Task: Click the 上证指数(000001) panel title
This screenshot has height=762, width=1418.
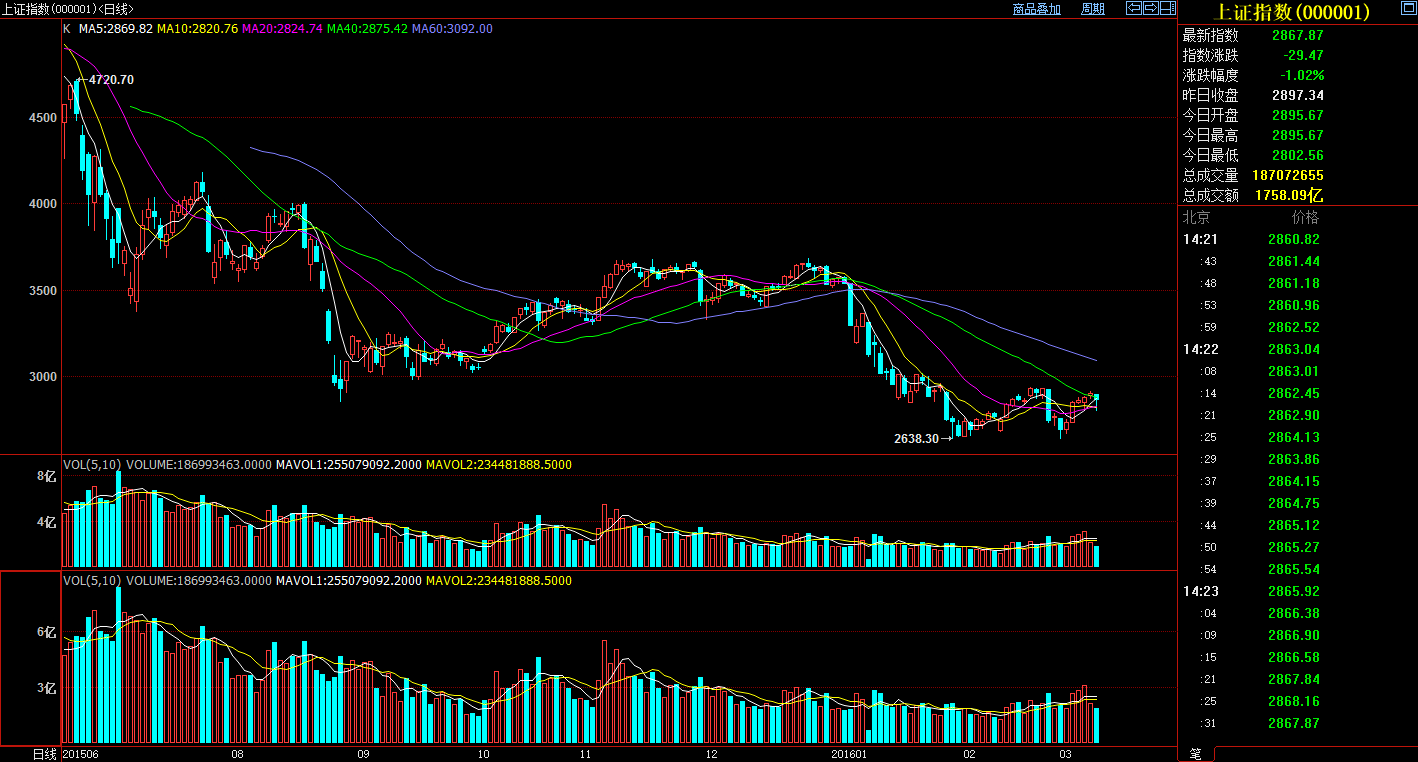Action: [1290, 12]
